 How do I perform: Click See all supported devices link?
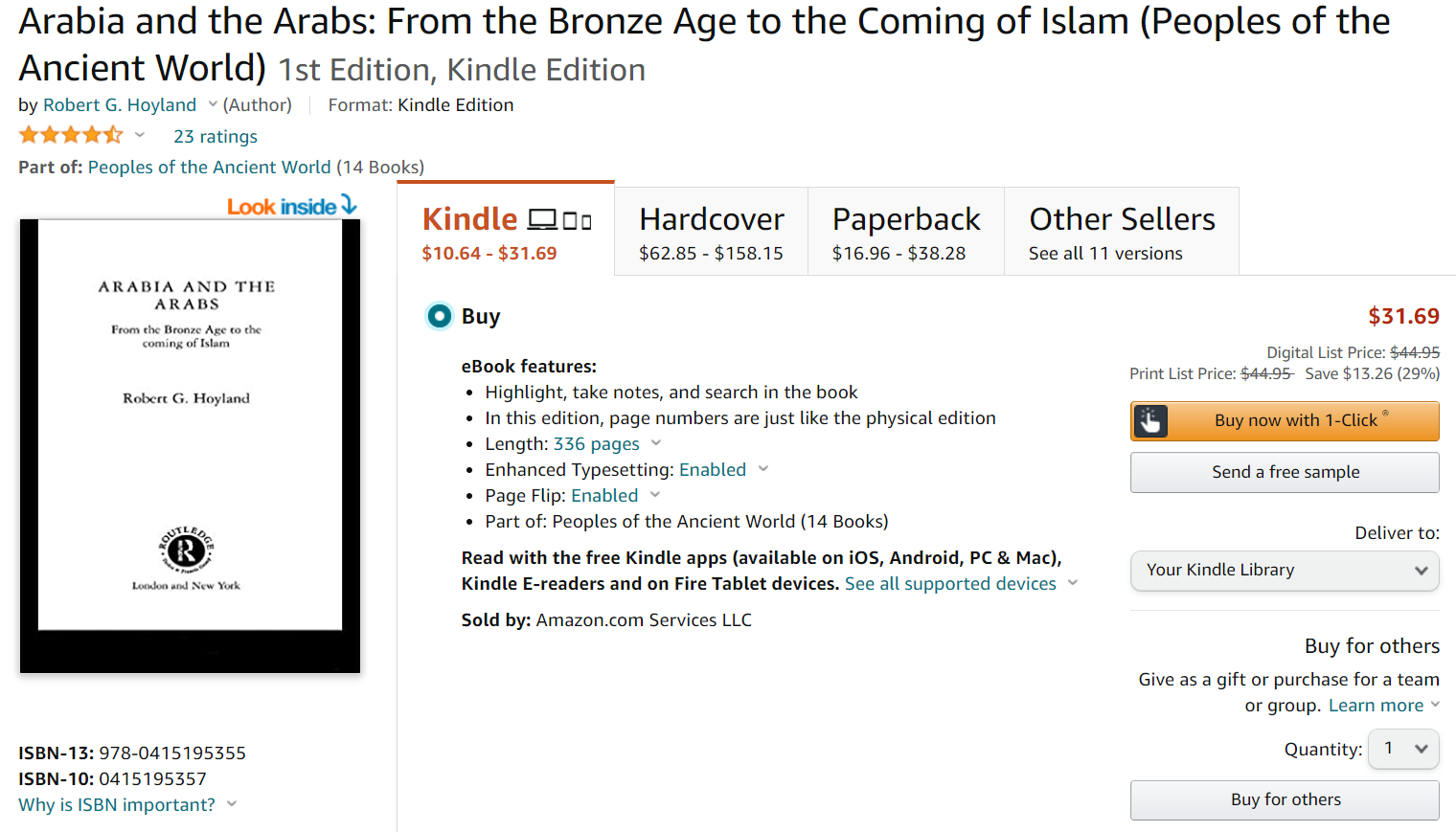[950, 584]
